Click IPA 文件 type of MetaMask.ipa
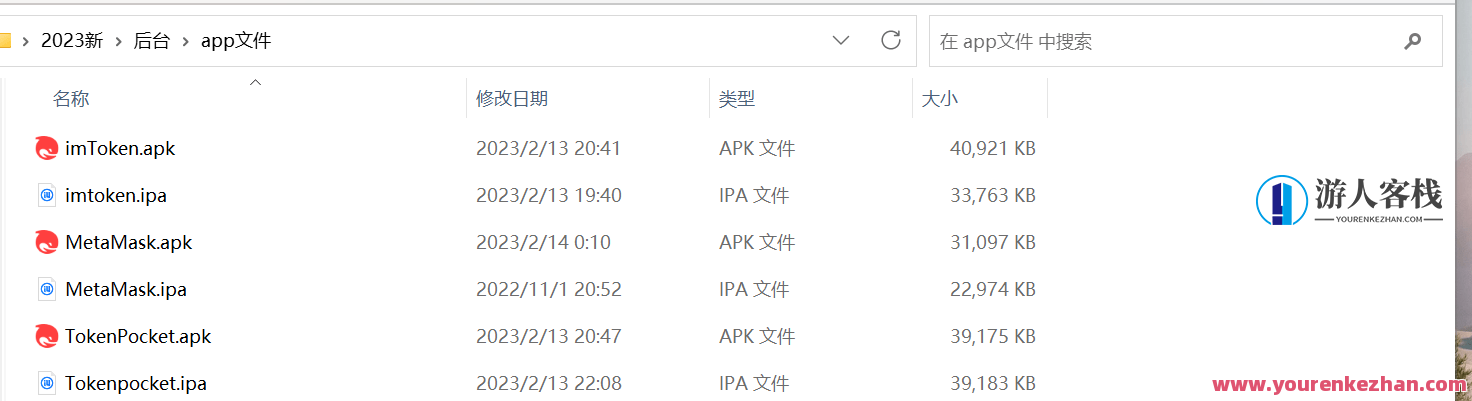 pyautogui.click(x=754, y=289)
